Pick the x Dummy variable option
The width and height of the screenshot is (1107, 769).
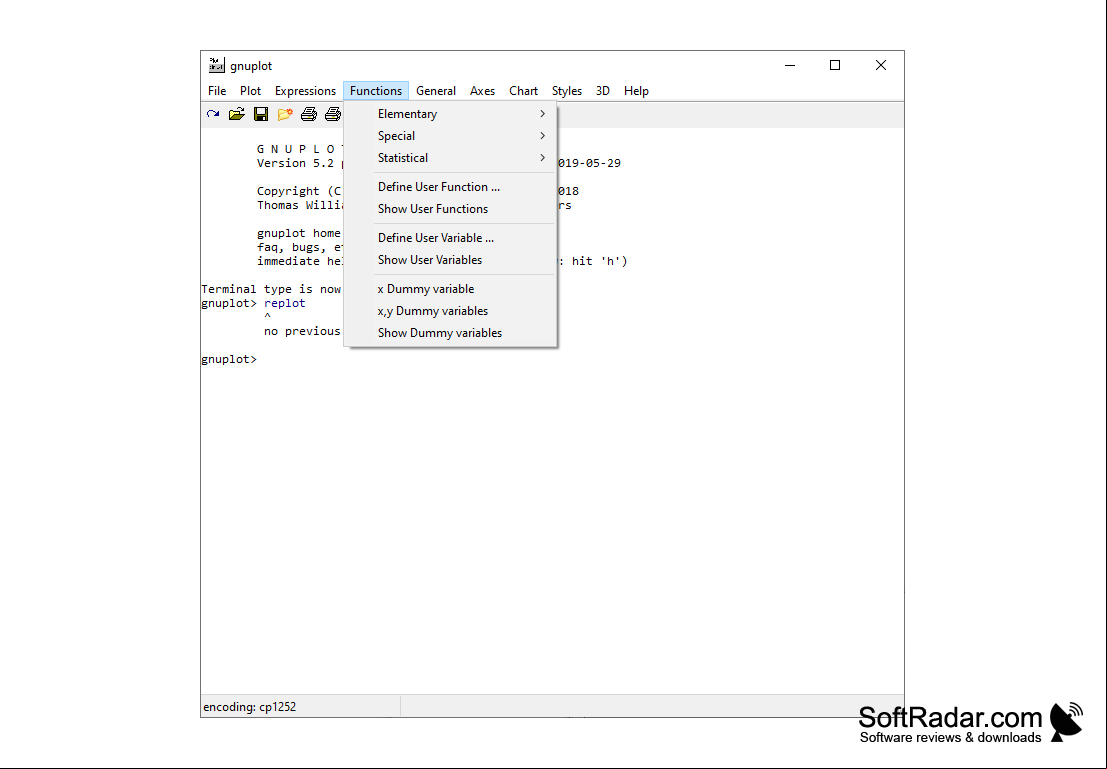(450, 289)
